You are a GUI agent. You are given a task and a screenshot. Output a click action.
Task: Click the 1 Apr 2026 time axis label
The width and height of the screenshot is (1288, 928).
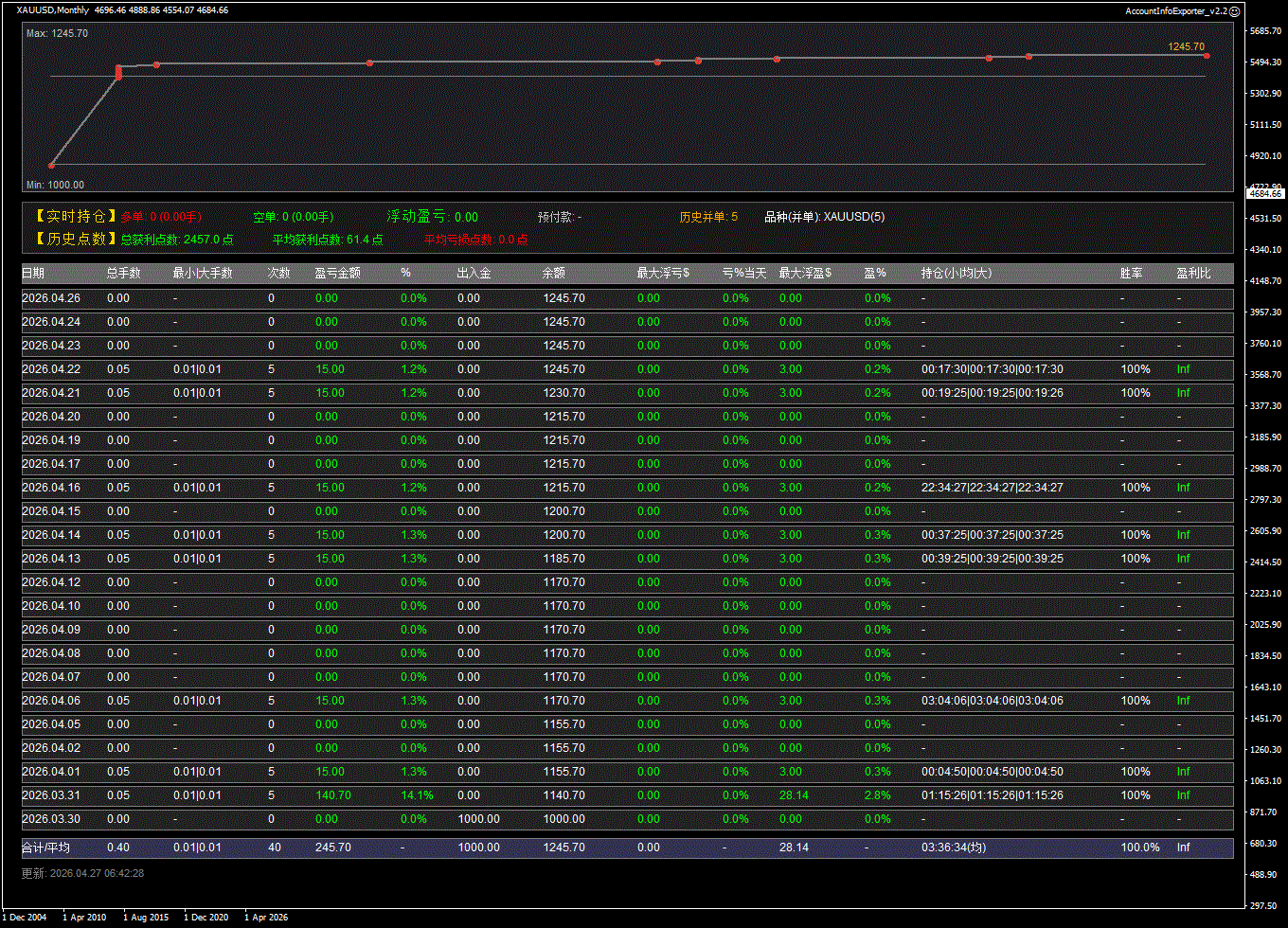click(x=266, y=917)
